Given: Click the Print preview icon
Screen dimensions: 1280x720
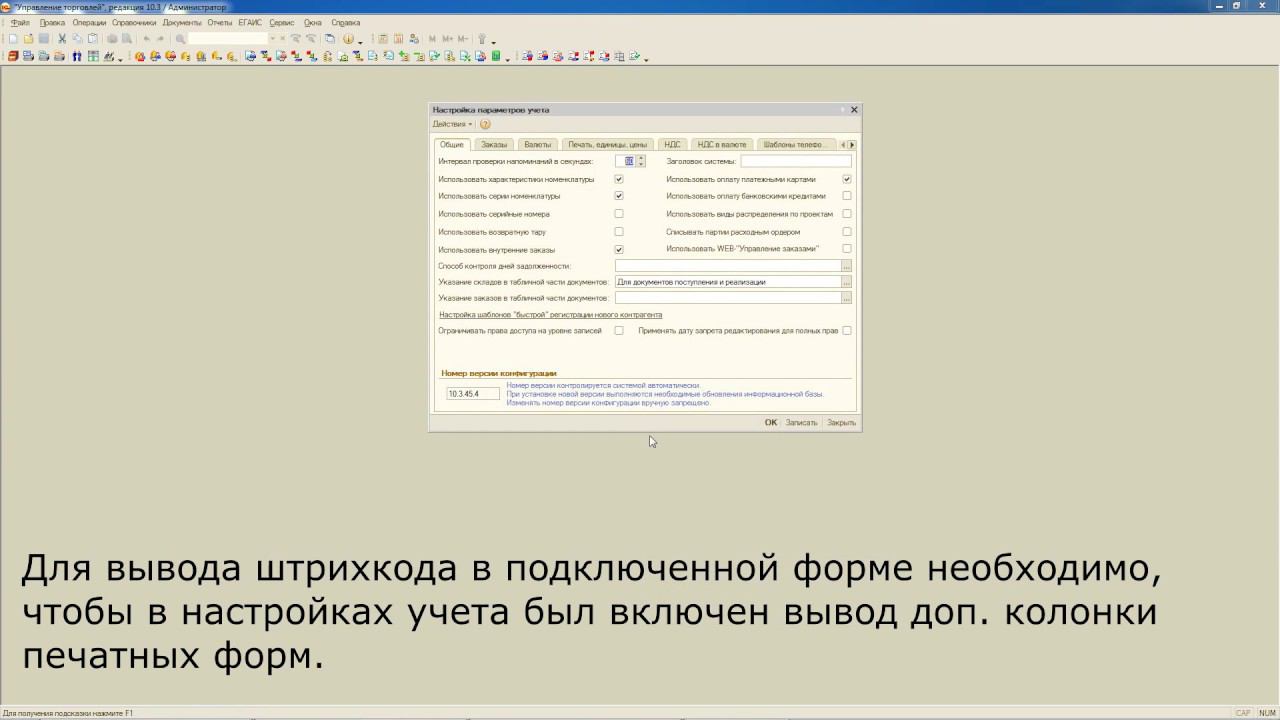Looking at the screenshot, I should 126,38.
